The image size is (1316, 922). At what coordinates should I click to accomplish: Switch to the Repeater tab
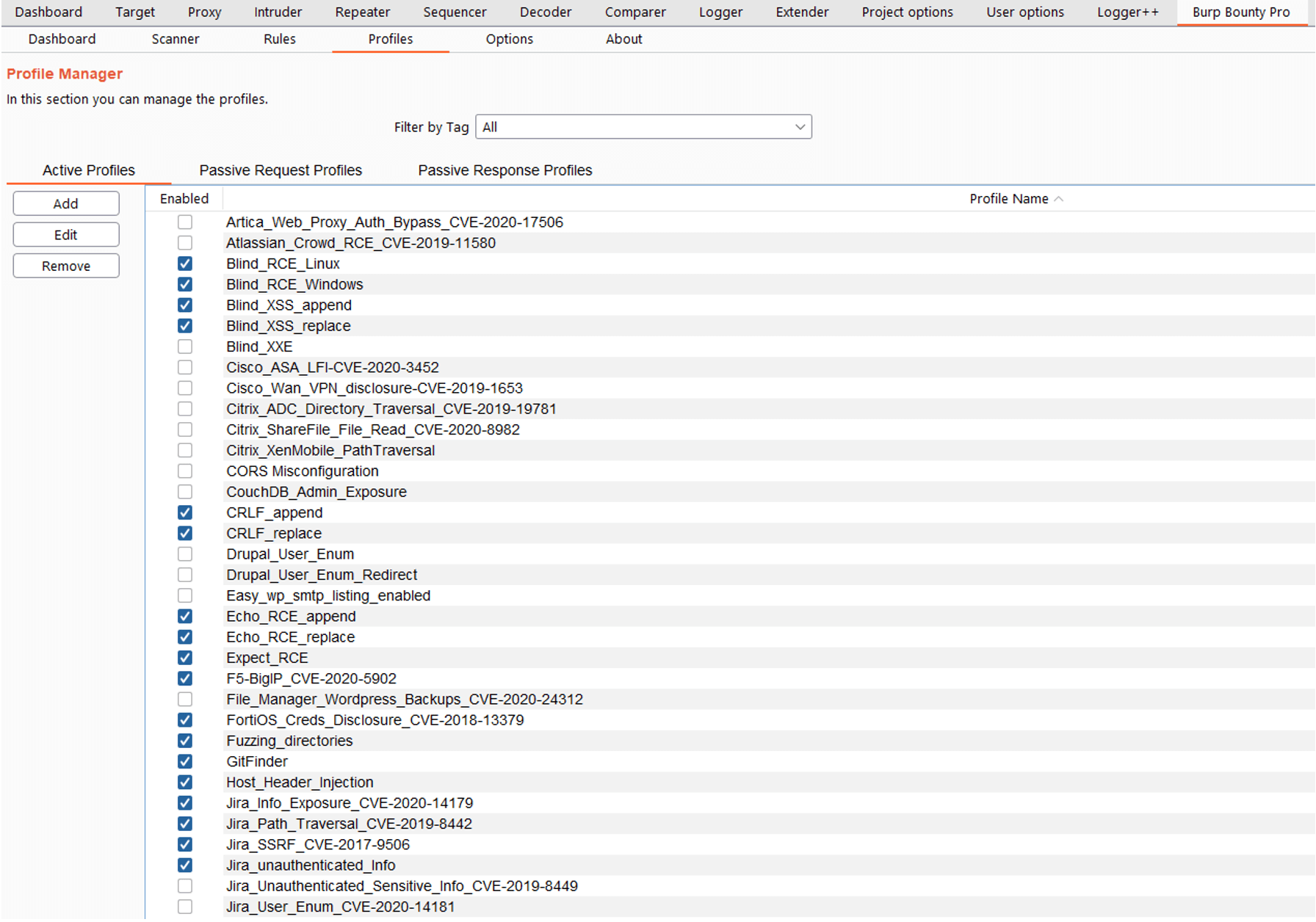pyautogui.click(x=362, y=12)
